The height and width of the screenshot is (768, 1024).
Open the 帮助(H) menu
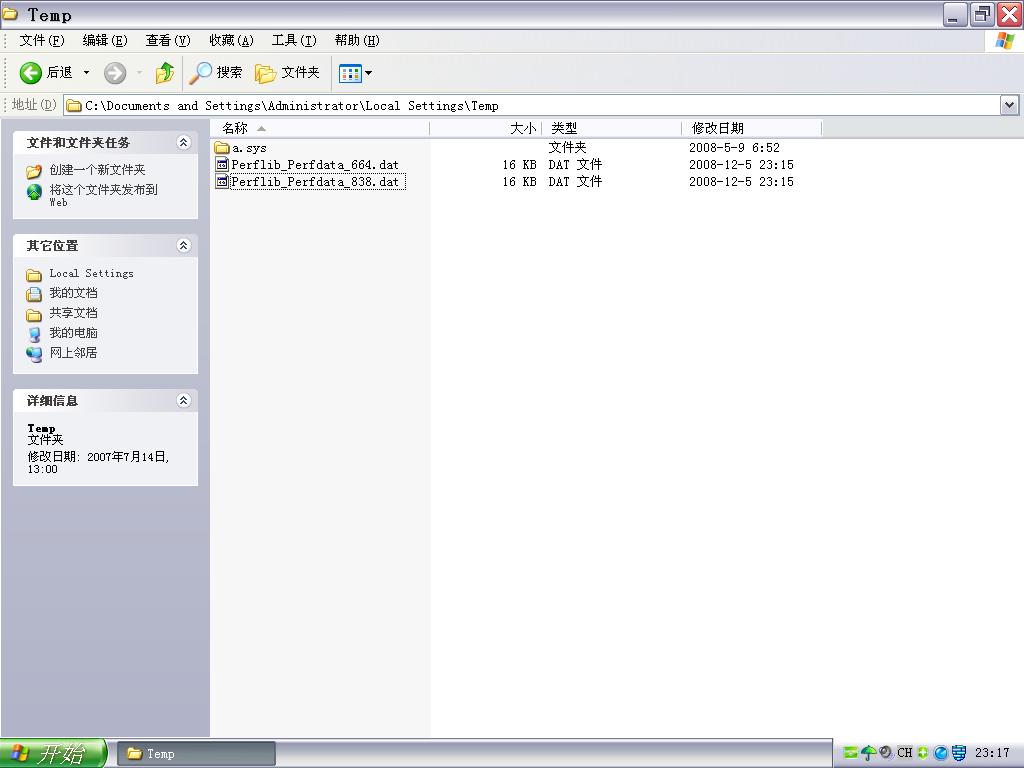click(x=357, y=40)
